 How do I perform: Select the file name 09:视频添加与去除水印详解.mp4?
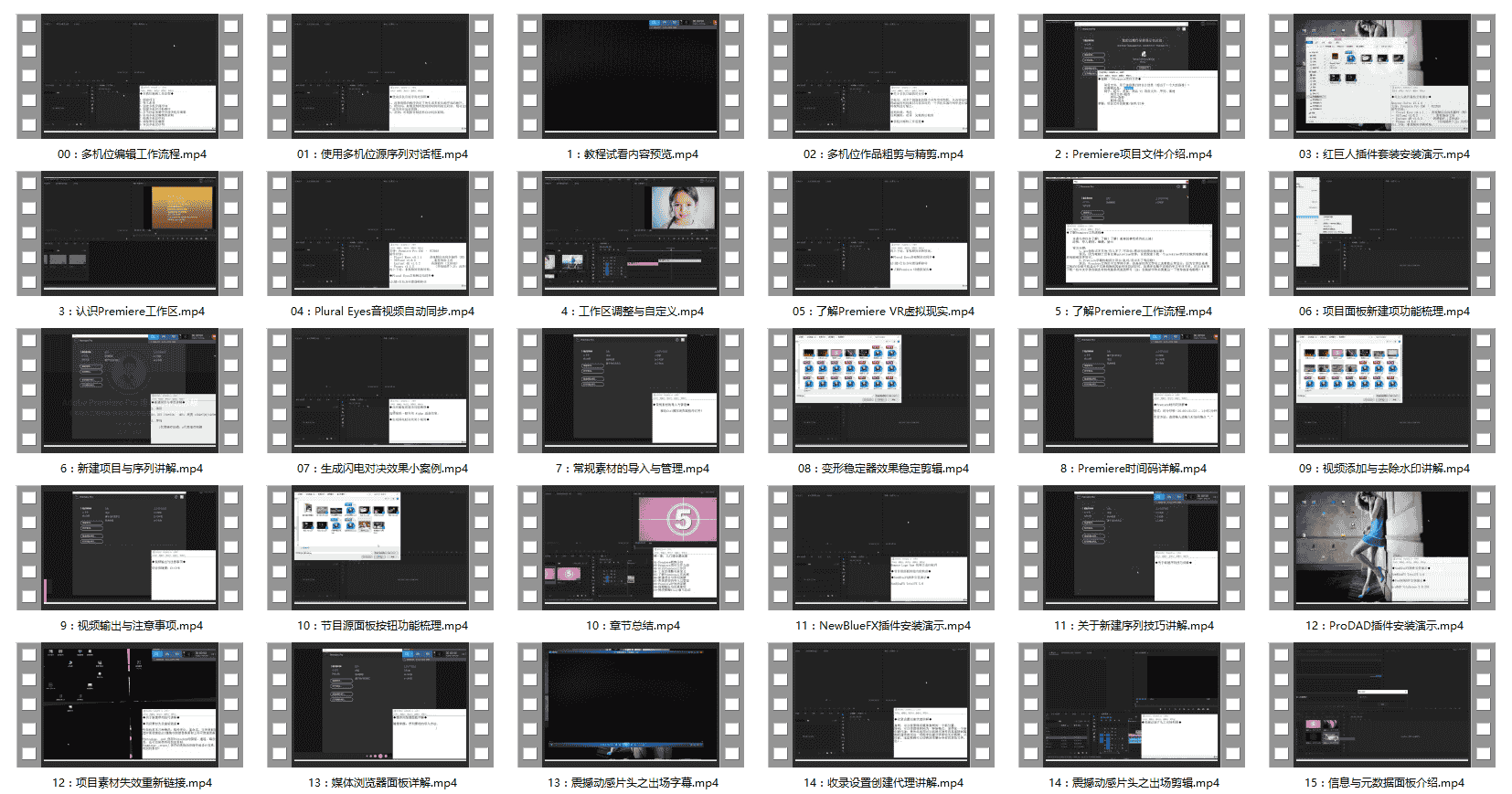(1384, 469)
